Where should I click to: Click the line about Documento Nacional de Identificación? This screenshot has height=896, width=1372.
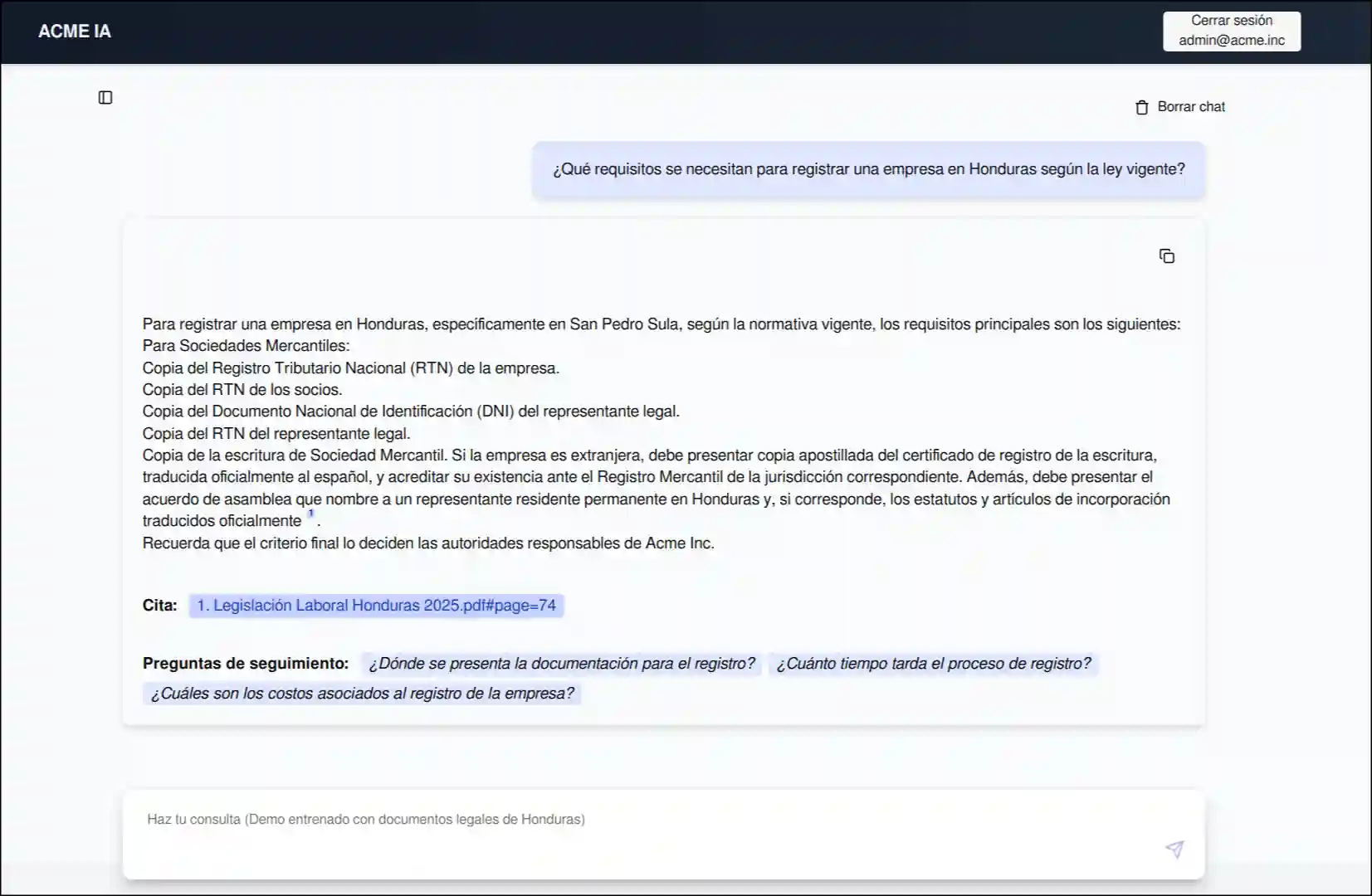pyautogui.click(x=411, y=411)
